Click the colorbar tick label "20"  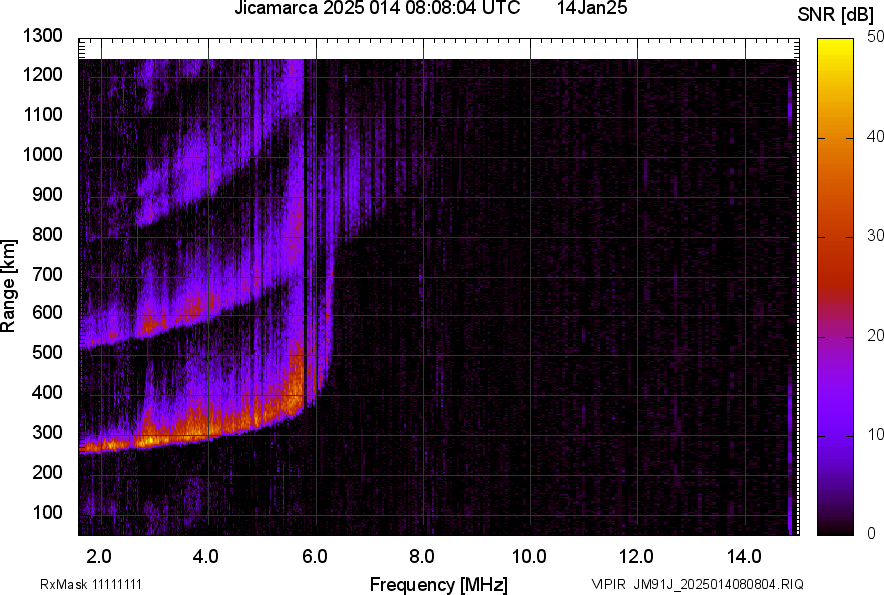876,336
